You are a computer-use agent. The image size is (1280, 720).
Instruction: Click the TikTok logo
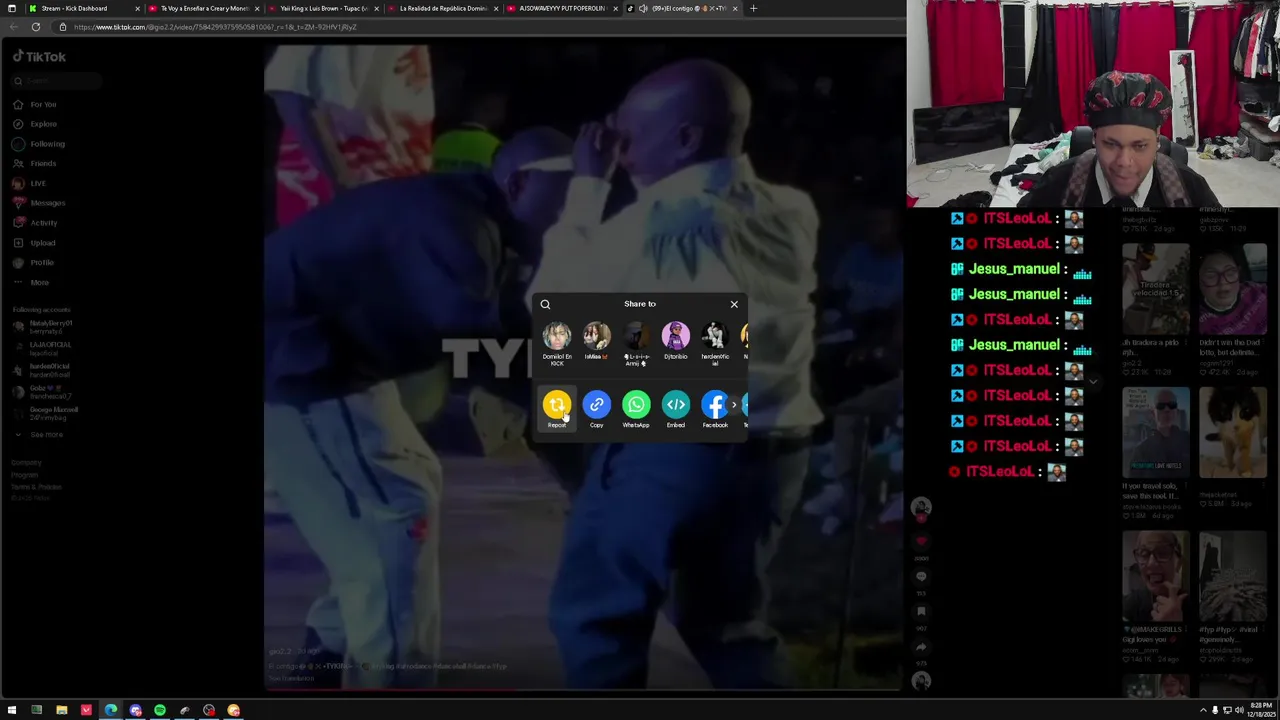click(x=40, y=57)
